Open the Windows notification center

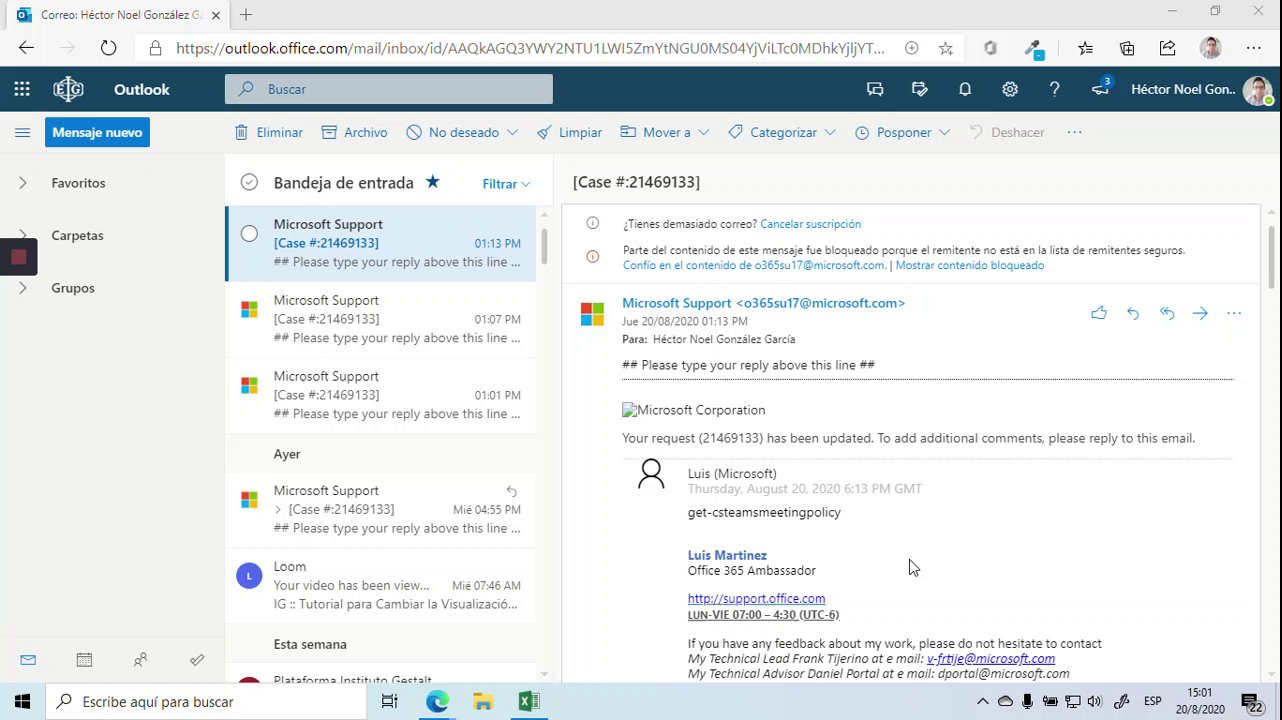click(x=1251, y=701)
